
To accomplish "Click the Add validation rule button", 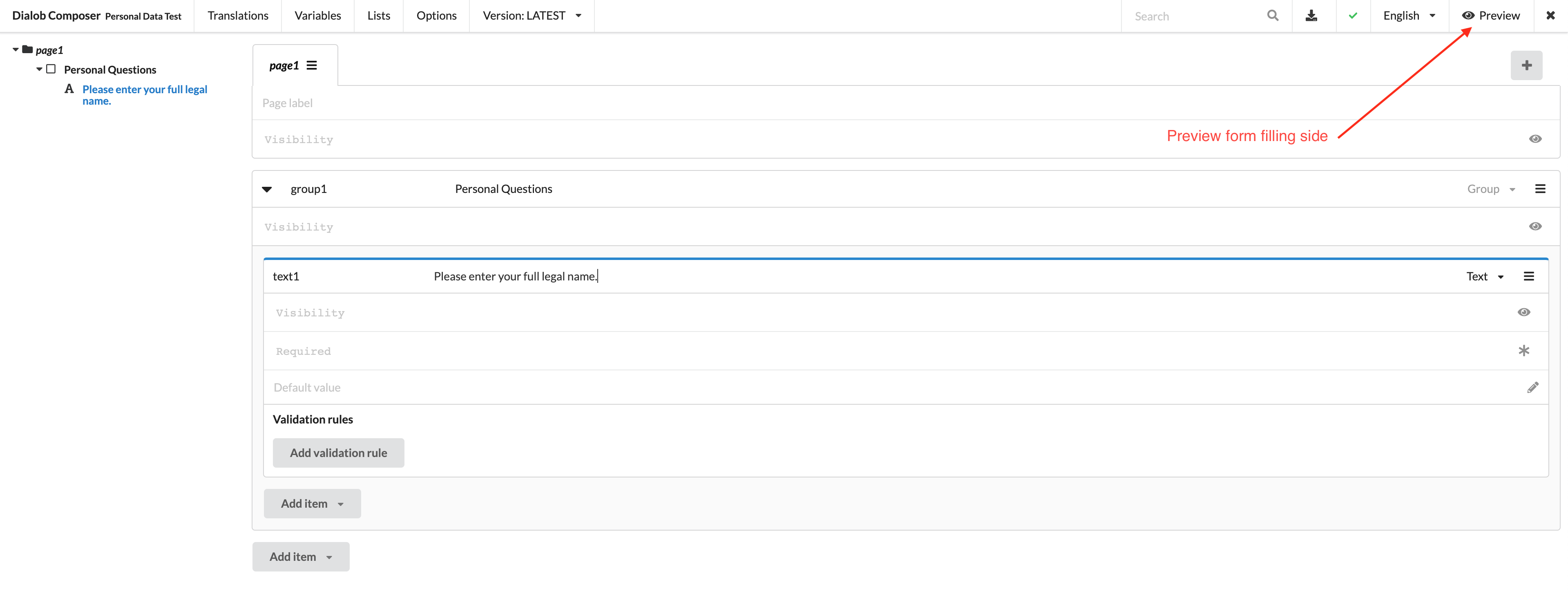I will click(338, 453).
